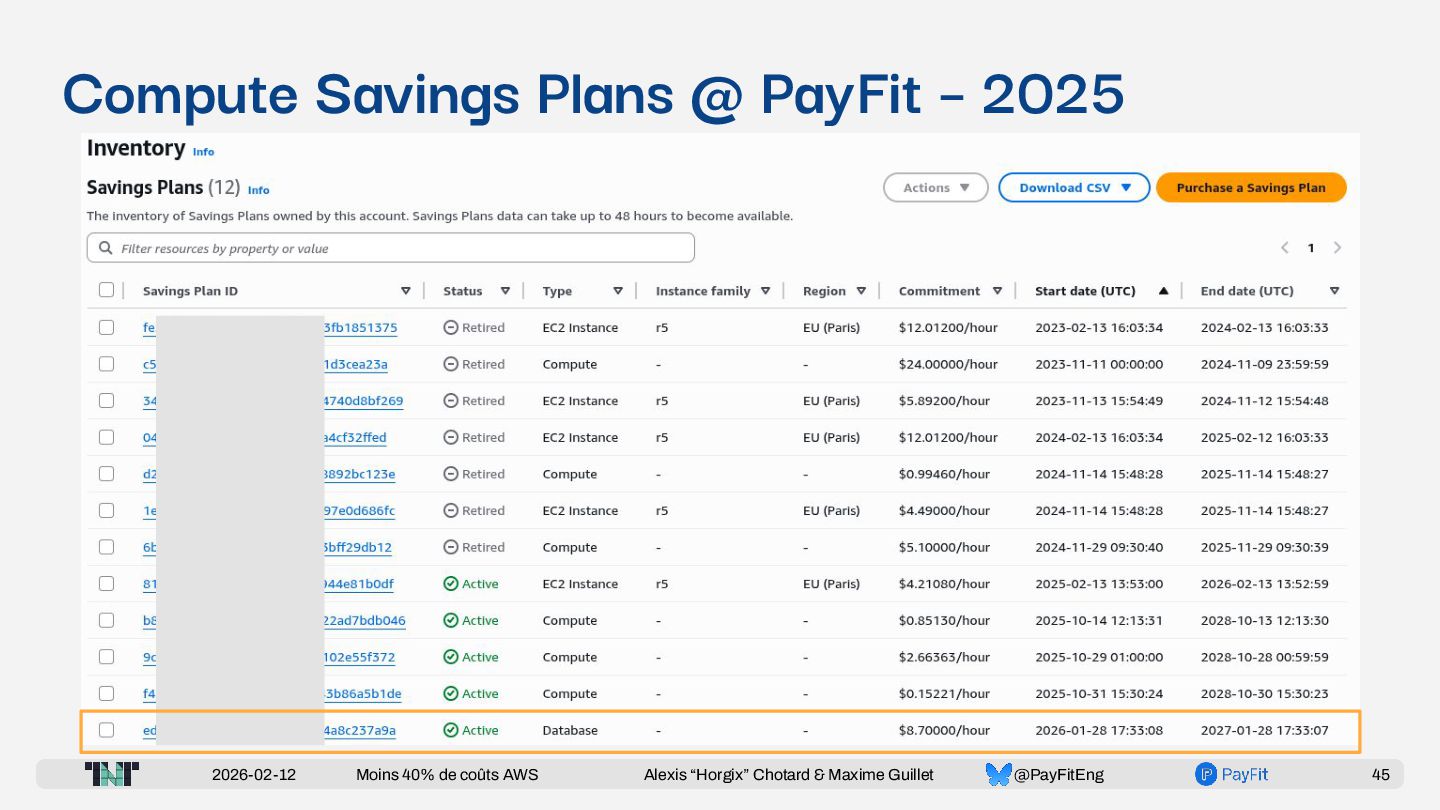Click Purchase a Savings Plan button
Screen dimensions: 1440x810
(x=1251, y=187)
